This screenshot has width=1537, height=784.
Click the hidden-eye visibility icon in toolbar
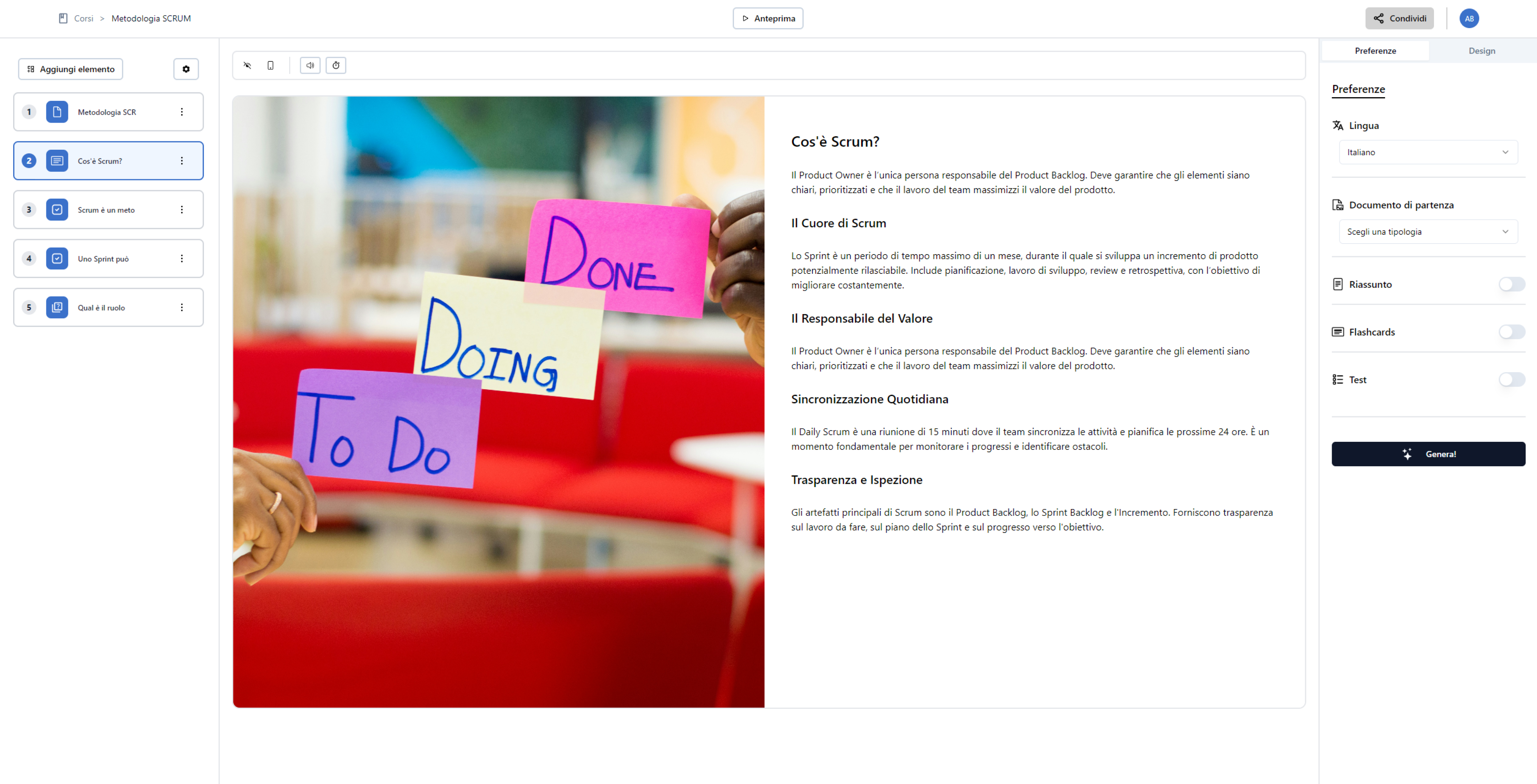(x=247, y=66)
